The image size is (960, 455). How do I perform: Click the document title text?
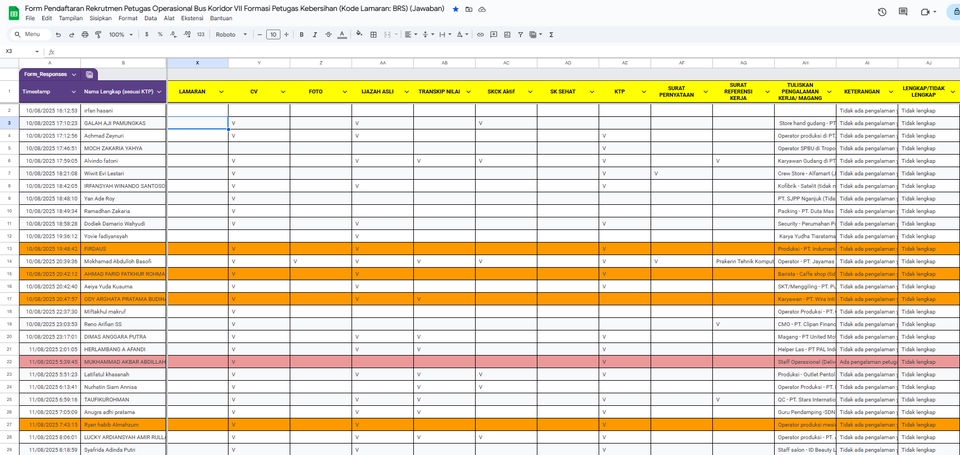[234, 9]
